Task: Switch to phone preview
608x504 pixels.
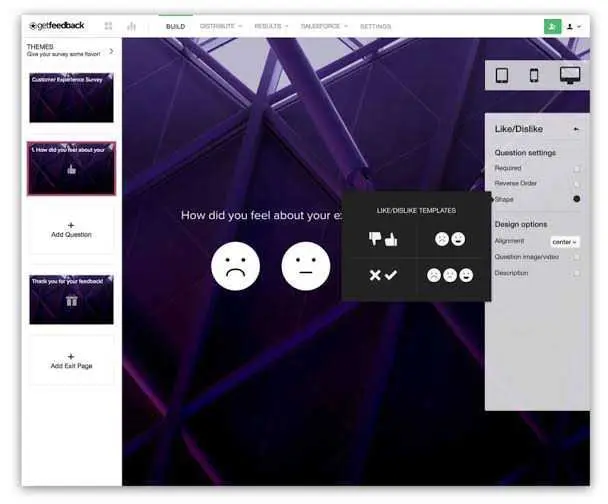Action: tap(534, 75)
